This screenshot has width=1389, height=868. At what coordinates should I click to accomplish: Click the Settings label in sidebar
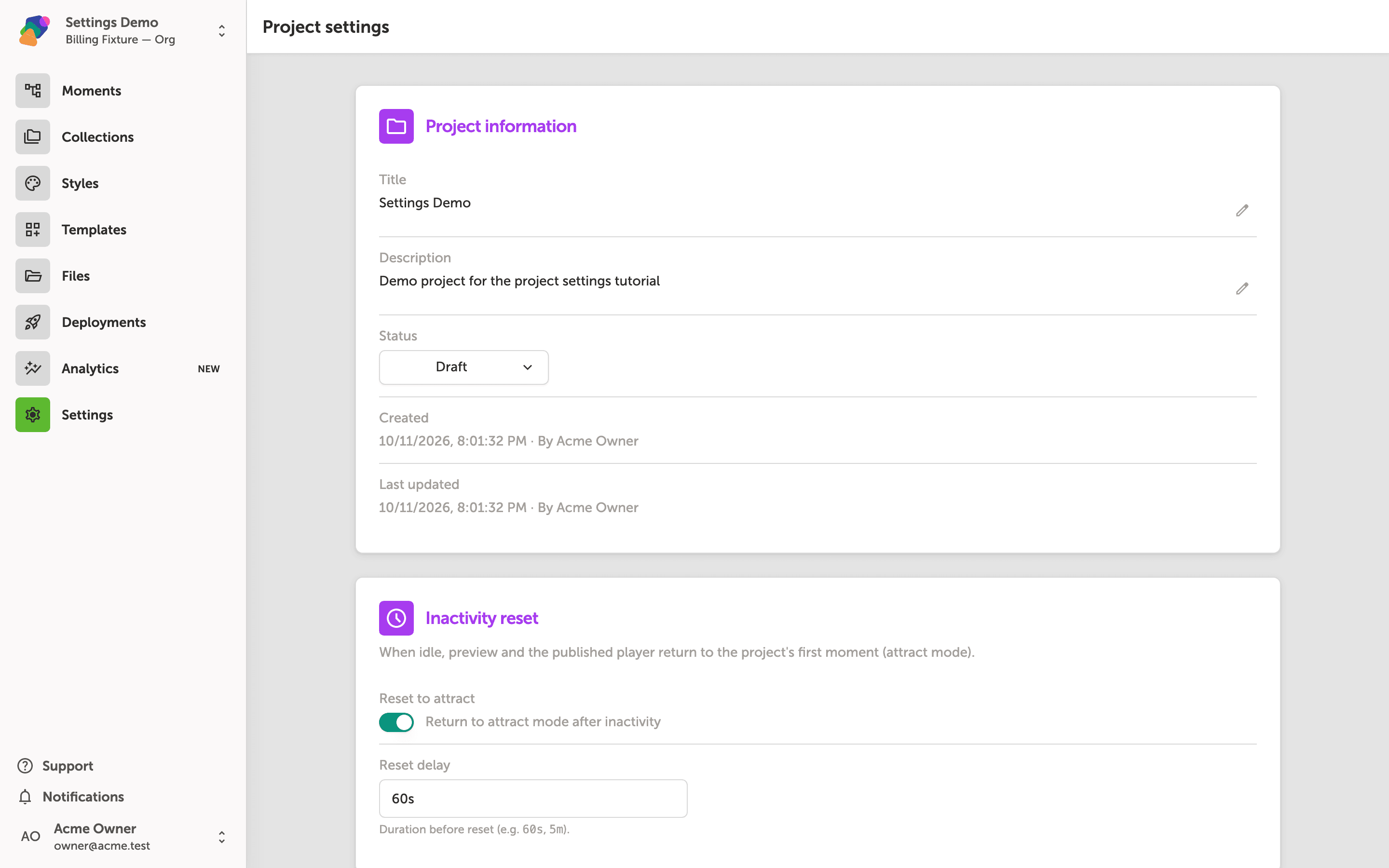[x=87, y=415]
